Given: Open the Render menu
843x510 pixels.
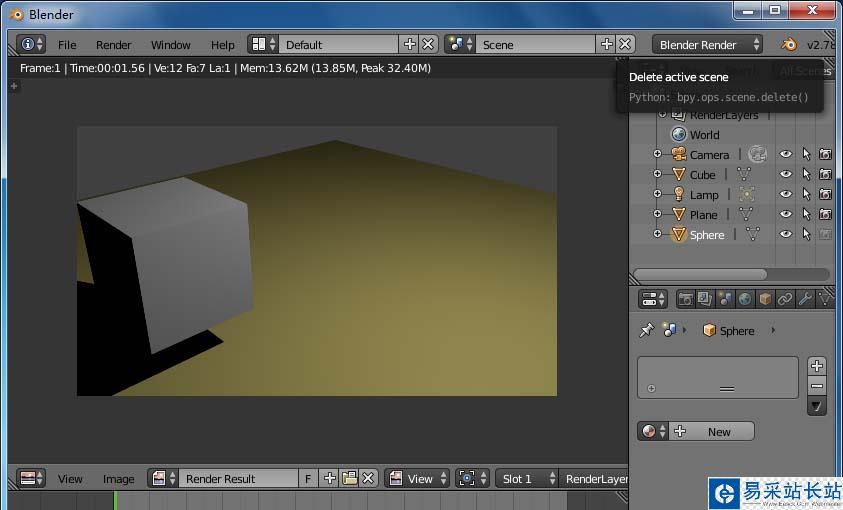Looking at the screenshot, I should pos(113,45).
